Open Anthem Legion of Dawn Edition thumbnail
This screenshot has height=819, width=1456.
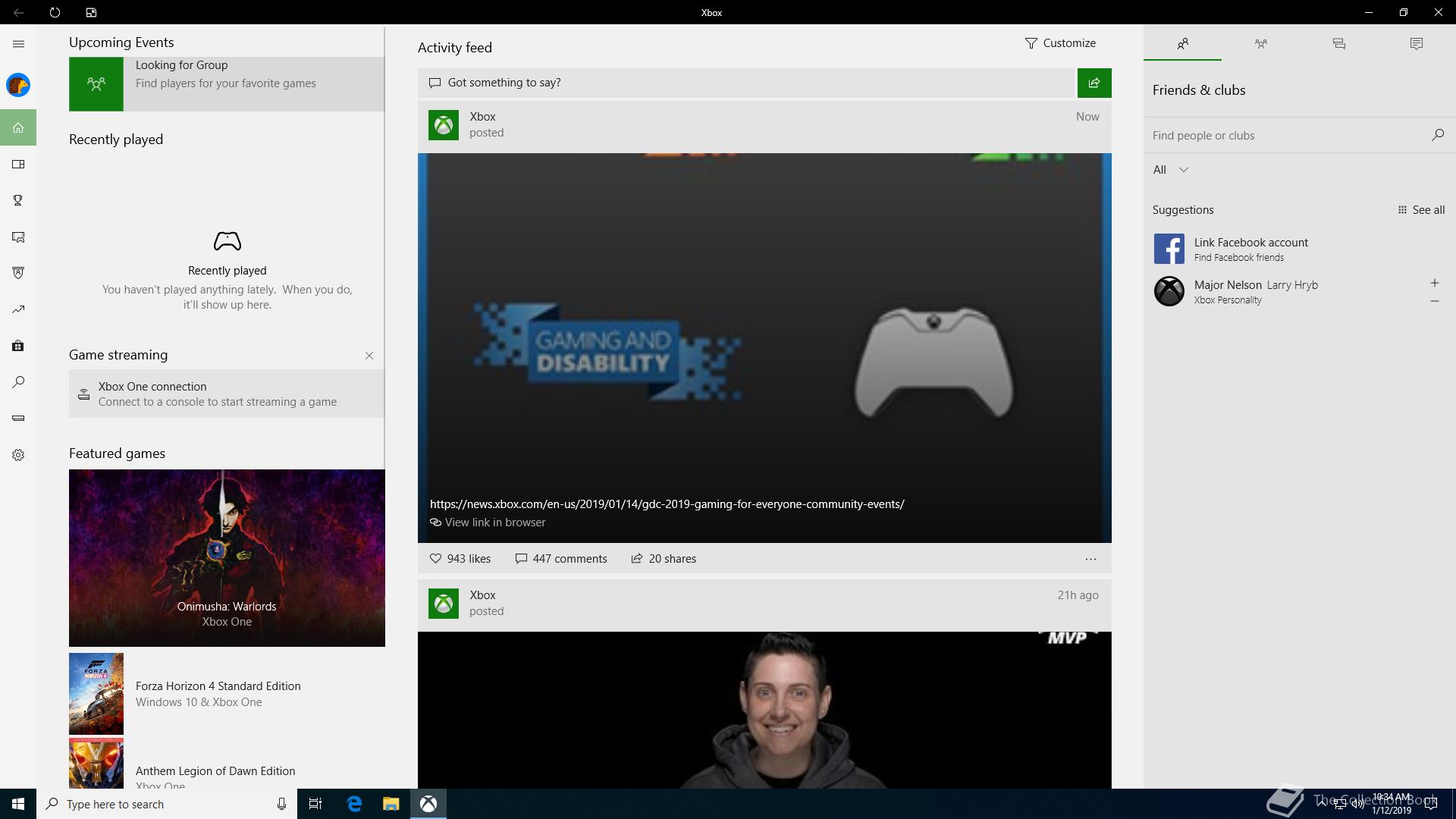96,764
